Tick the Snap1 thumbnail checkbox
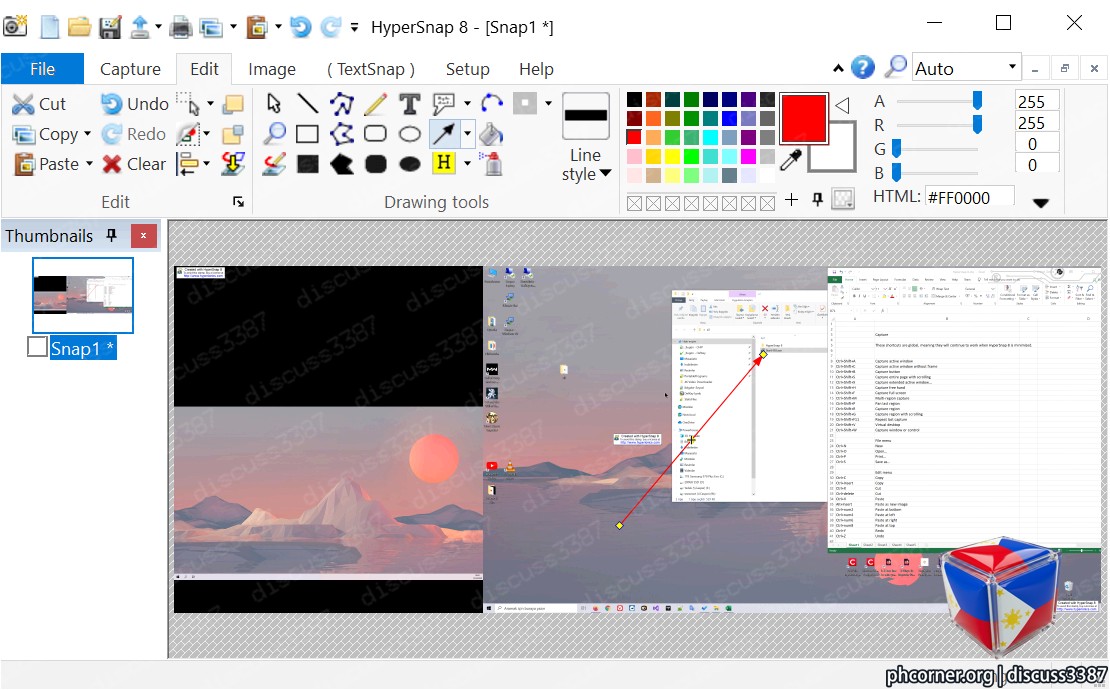Image resolution: width=1110 pixels, height=690 pixels. 37,347
